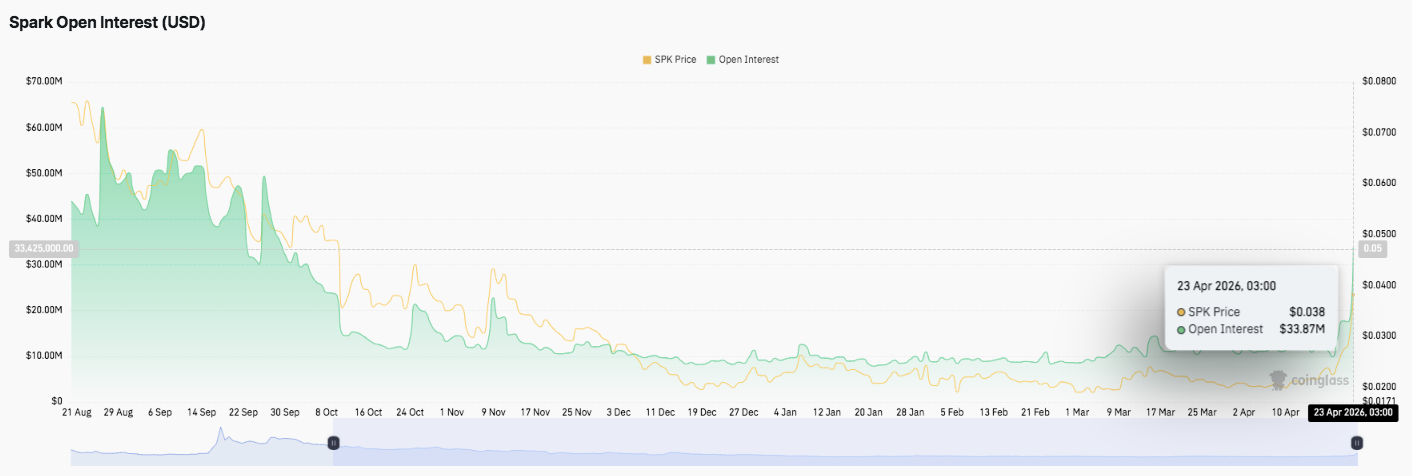
Task: Click the $70.00M left axis label
Action: point(43,81)
